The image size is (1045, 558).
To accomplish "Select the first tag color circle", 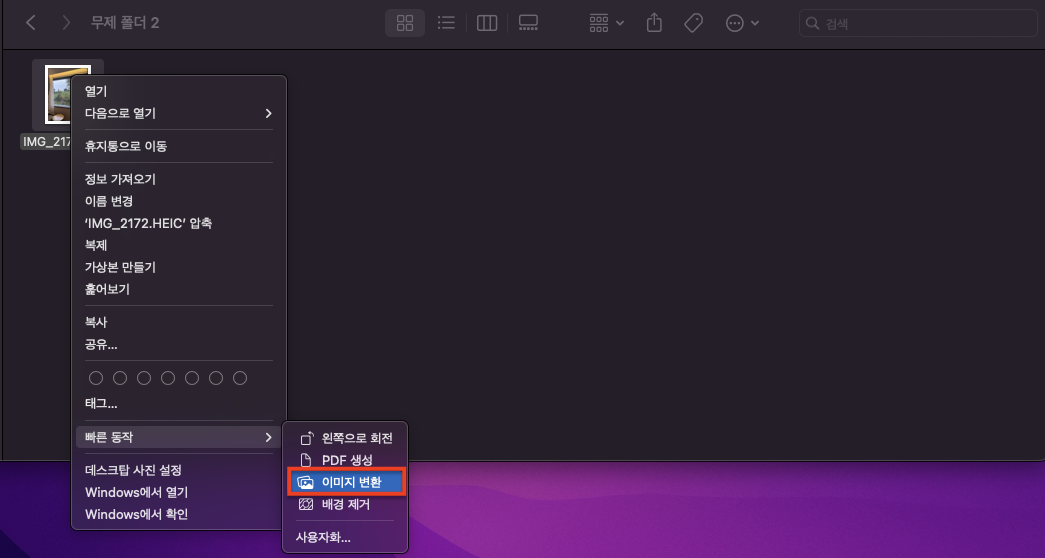I will pos(96,378).
